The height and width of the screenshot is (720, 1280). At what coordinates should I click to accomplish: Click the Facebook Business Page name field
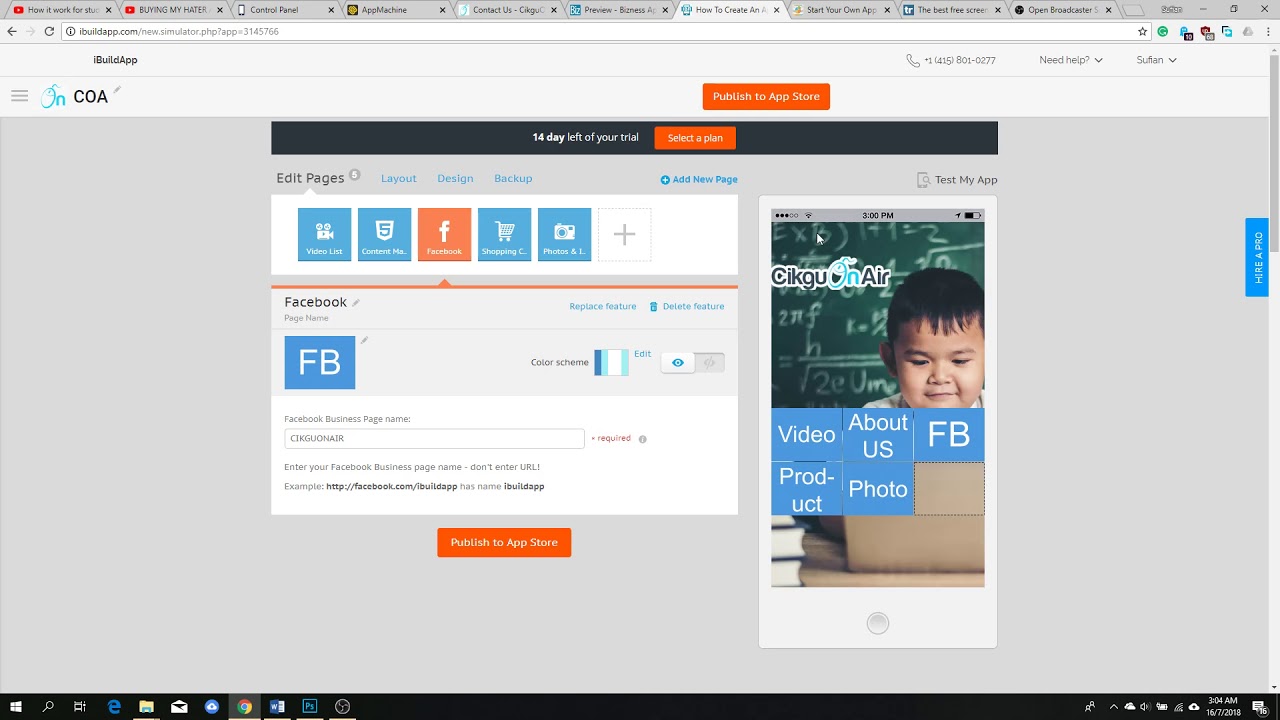pyautogui.click(x=434, y=438)
